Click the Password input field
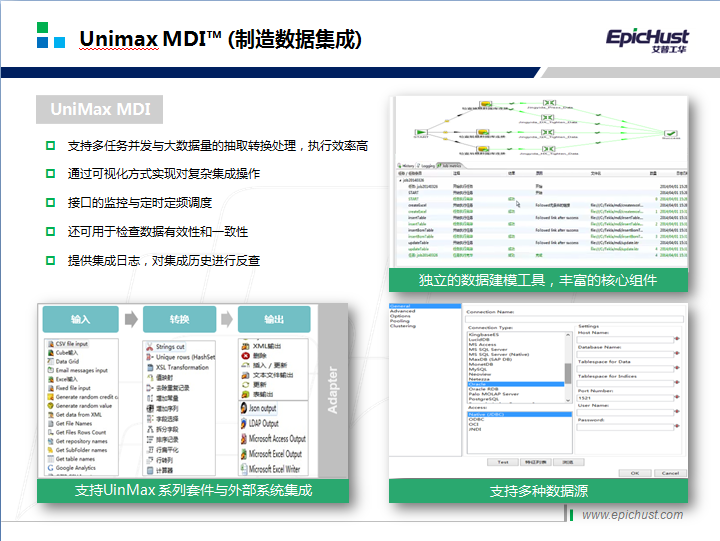The height and width of the screenshot is (541, 720). [625, 427]
